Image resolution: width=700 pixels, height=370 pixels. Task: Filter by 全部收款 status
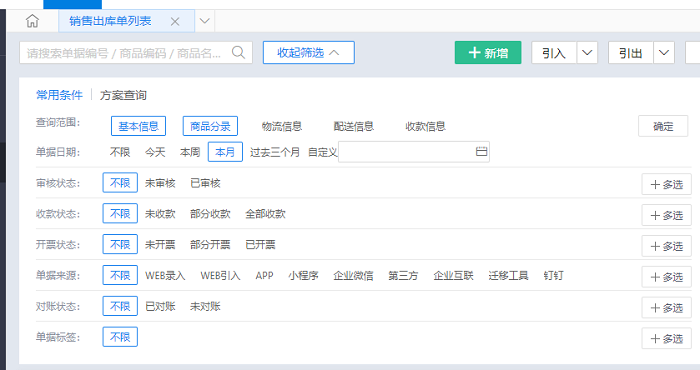click(265, 214)
